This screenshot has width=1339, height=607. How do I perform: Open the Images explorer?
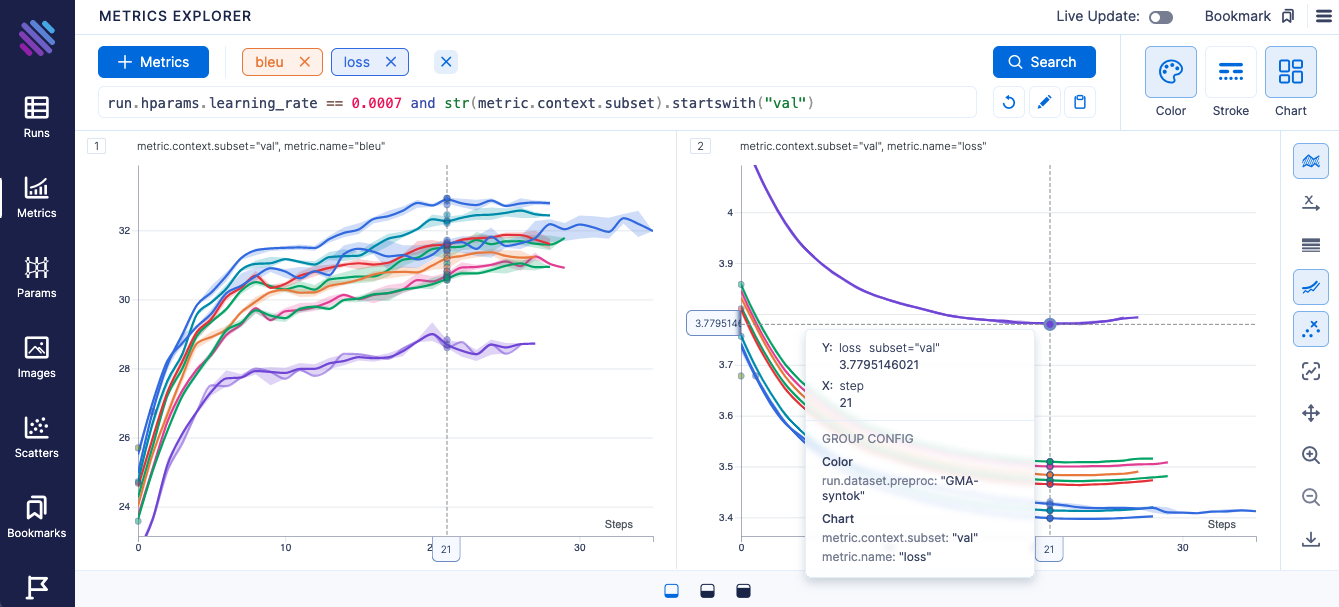pos(37,357)
